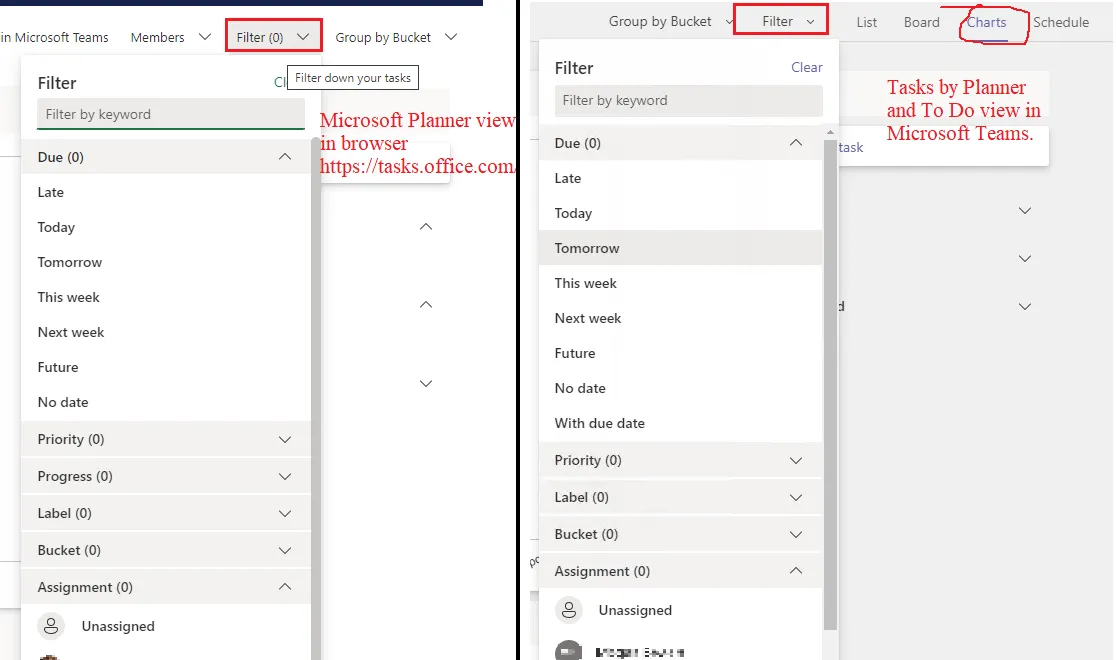1116x660 pixels.
Task: Click scrollbar of Teams filter panel
Action: (x=830, y=384)
